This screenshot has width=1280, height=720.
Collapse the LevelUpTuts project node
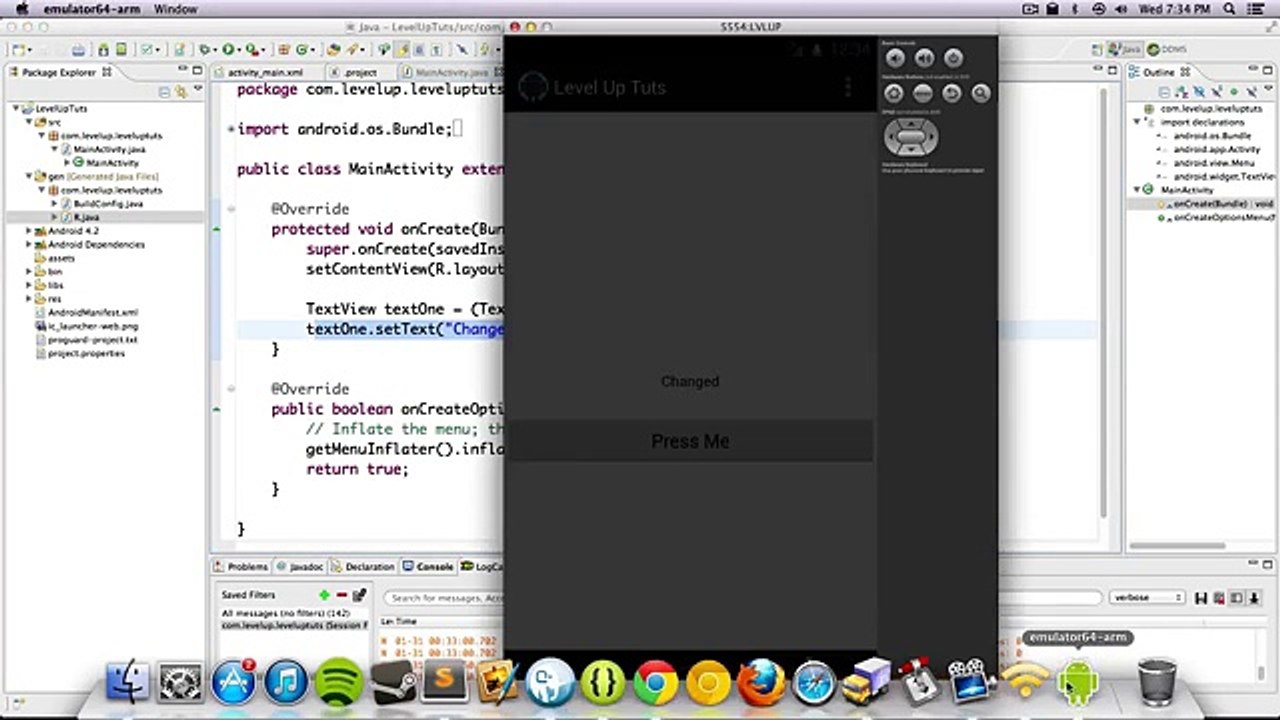tap(17, 108)
